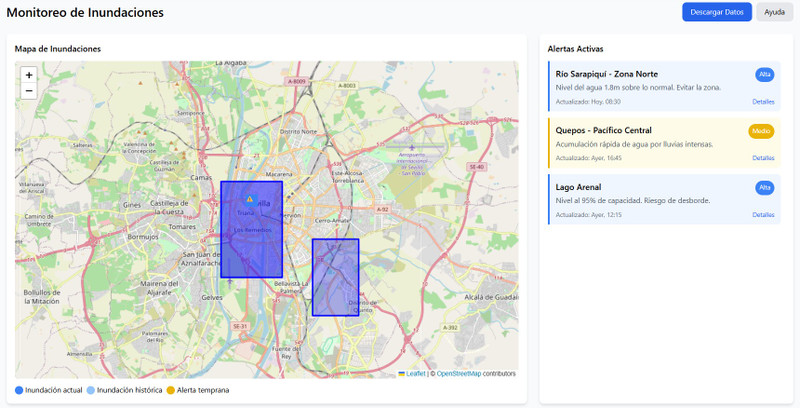Open the Ayuda help button
Screen dimensions: 800x408
click(774, 12)
